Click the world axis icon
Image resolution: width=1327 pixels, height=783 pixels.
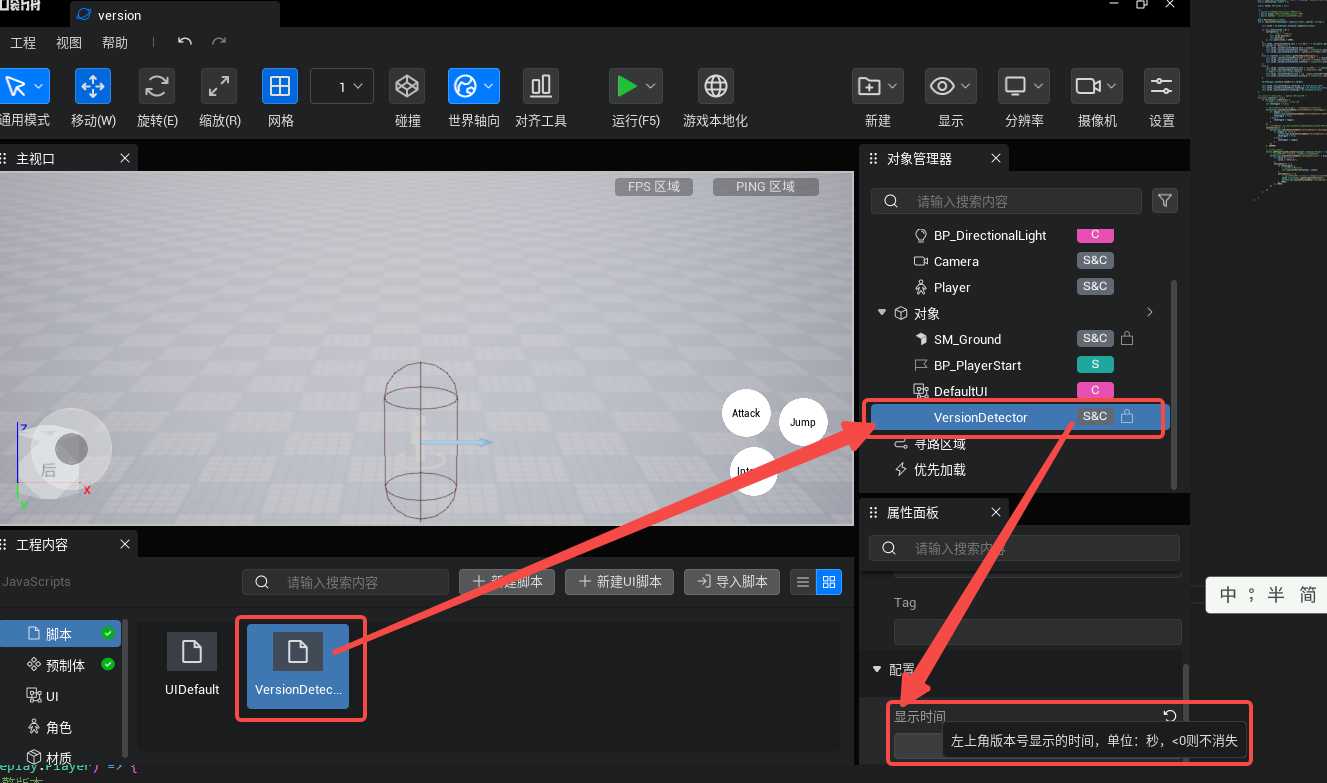[465, 87]
